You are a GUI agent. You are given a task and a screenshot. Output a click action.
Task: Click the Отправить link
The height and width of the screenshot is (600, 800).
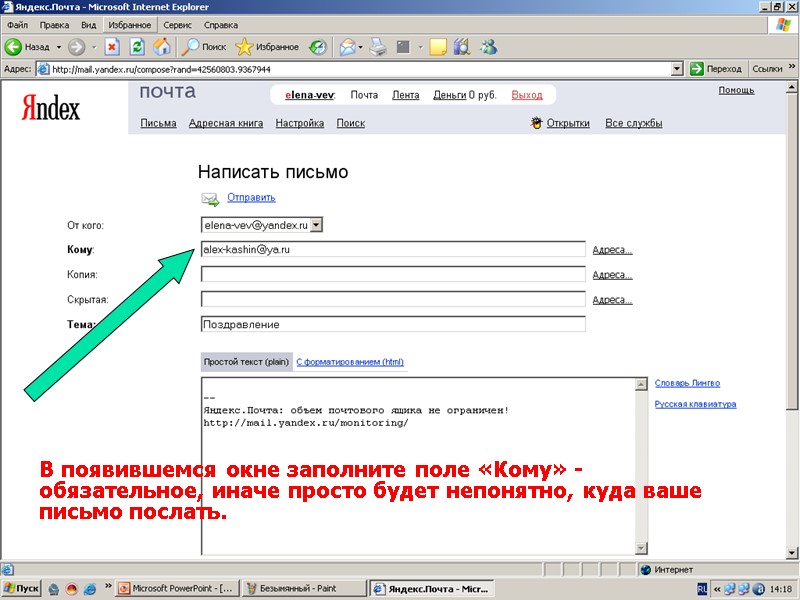251,197
